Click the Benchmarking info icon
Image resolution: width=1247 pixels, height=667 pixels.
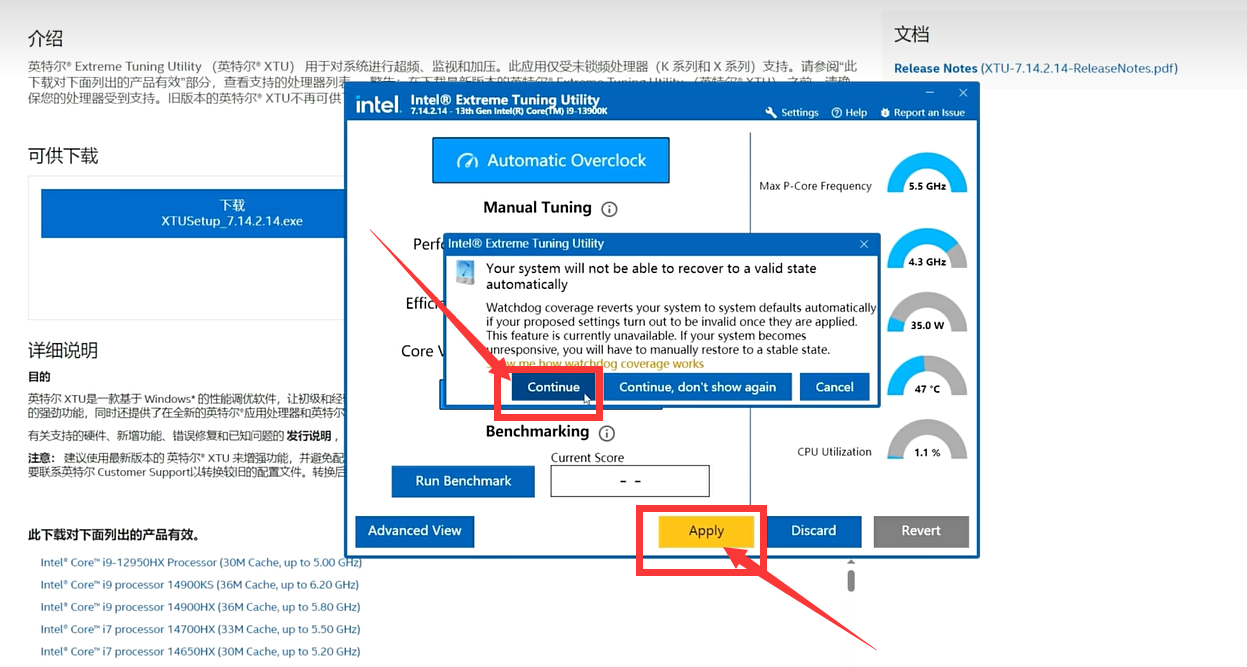tap(606, 433)
